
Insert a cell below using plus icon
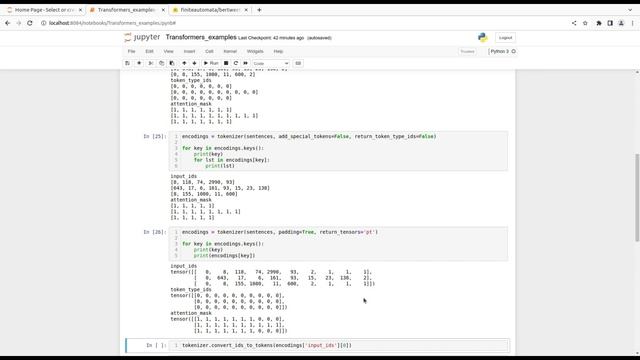pos(139,63)
